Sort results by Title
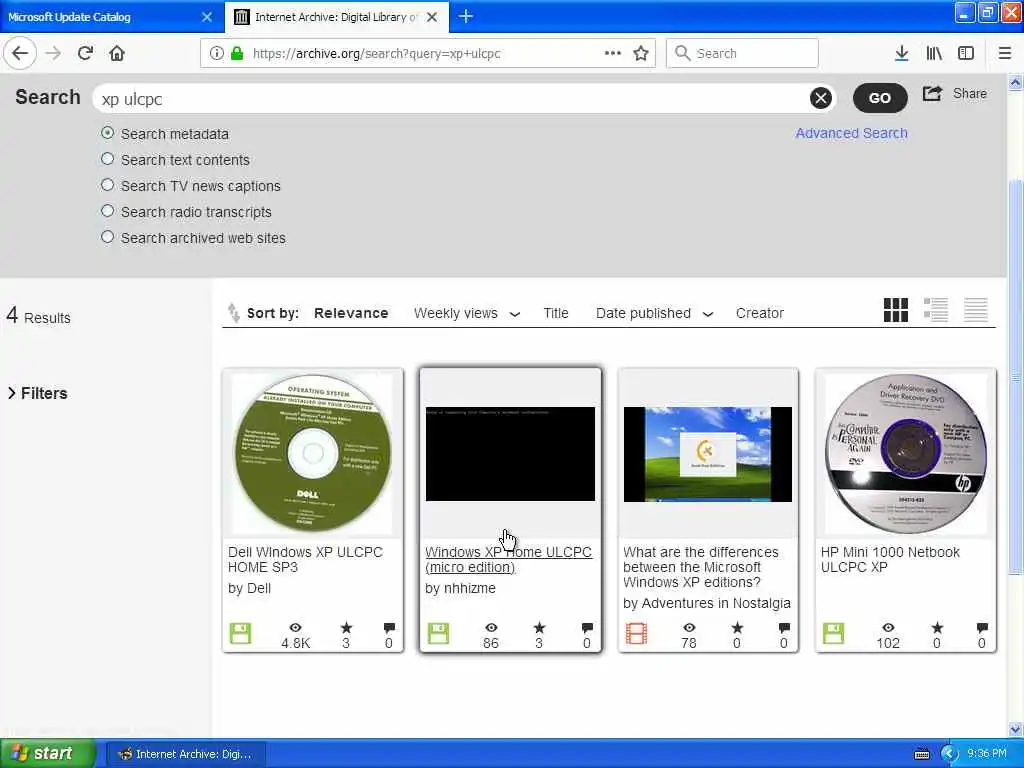Screen dimensions: 1024x768 (x=556, y=313)
